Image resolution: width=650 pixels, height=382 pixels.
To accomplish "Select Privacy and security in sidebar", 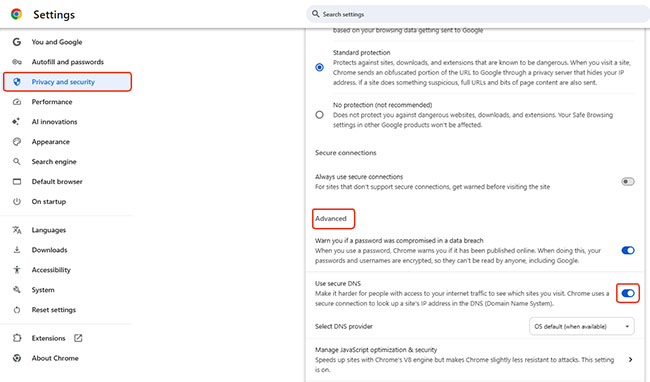I will [x=67, y=82].
